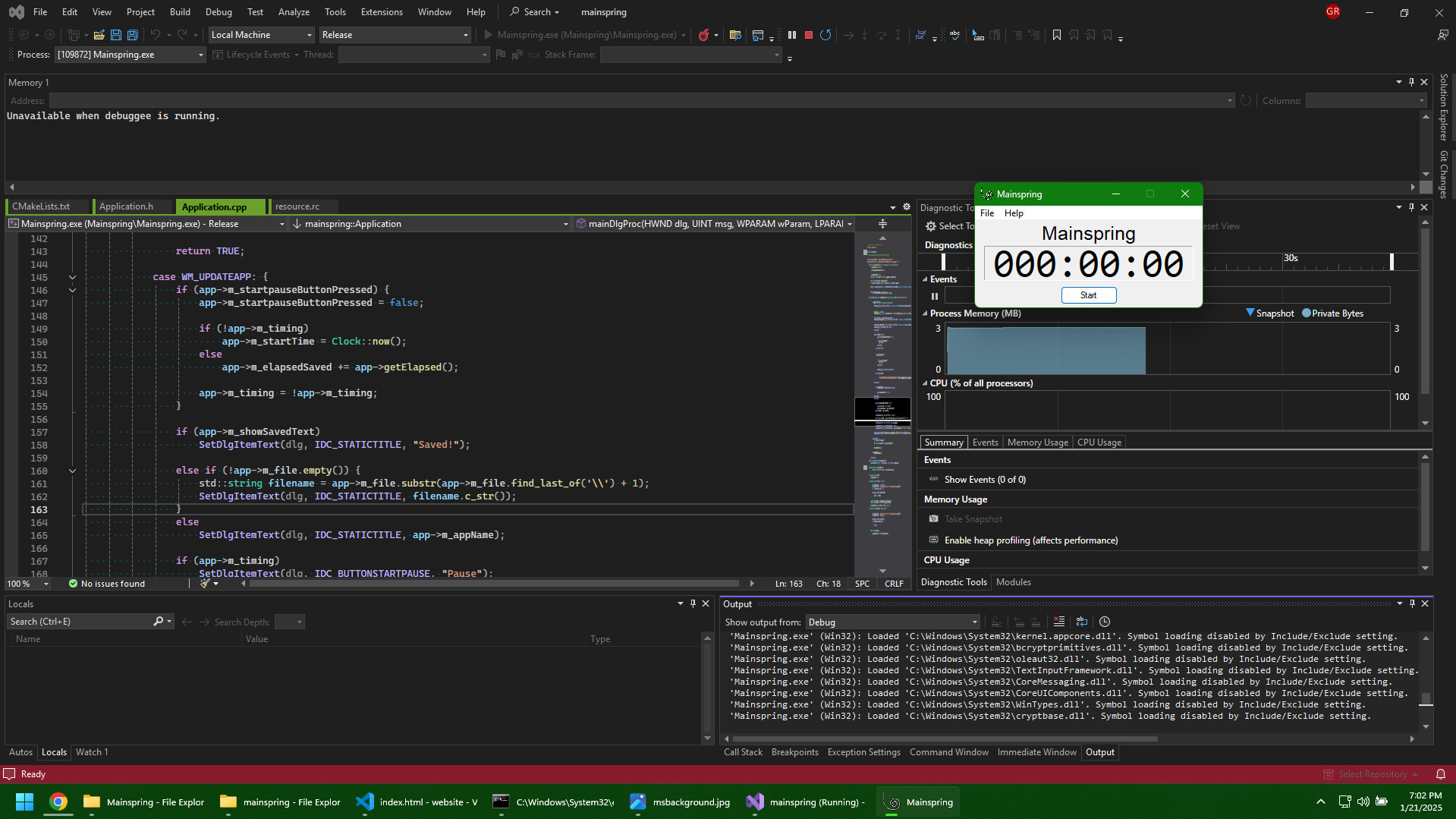Open the Diagnostic Tools settings gear

[931, 226]
